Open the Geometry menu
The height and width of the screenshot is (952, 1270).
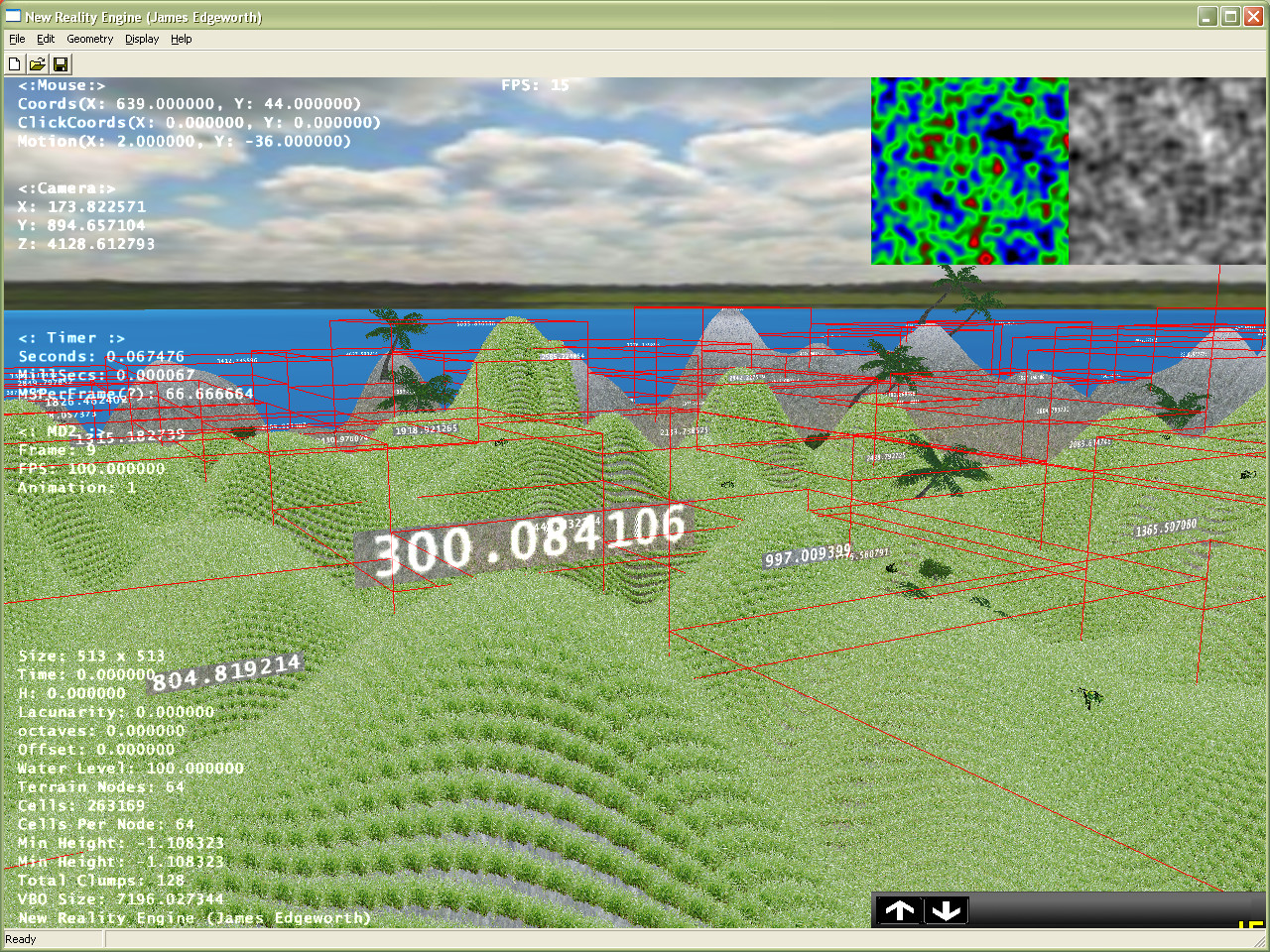tap(89, 39)
